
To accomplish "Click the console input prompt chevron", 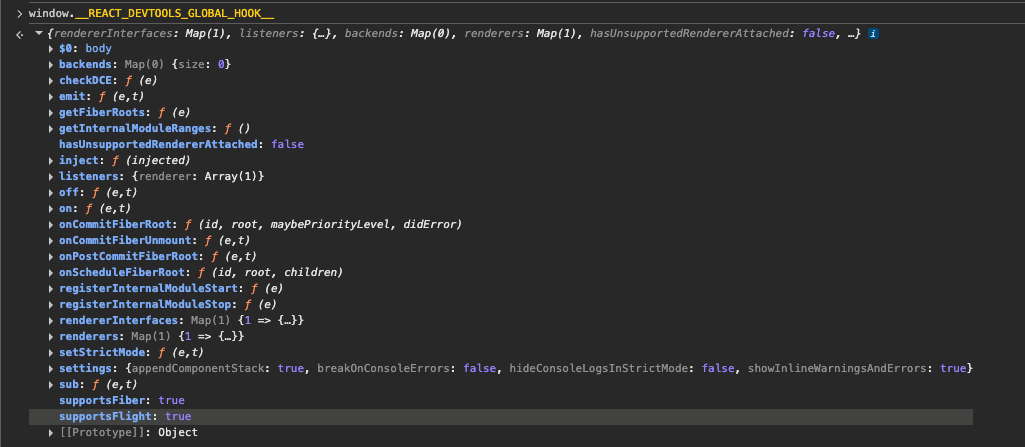I will click(x=20, y=13).
